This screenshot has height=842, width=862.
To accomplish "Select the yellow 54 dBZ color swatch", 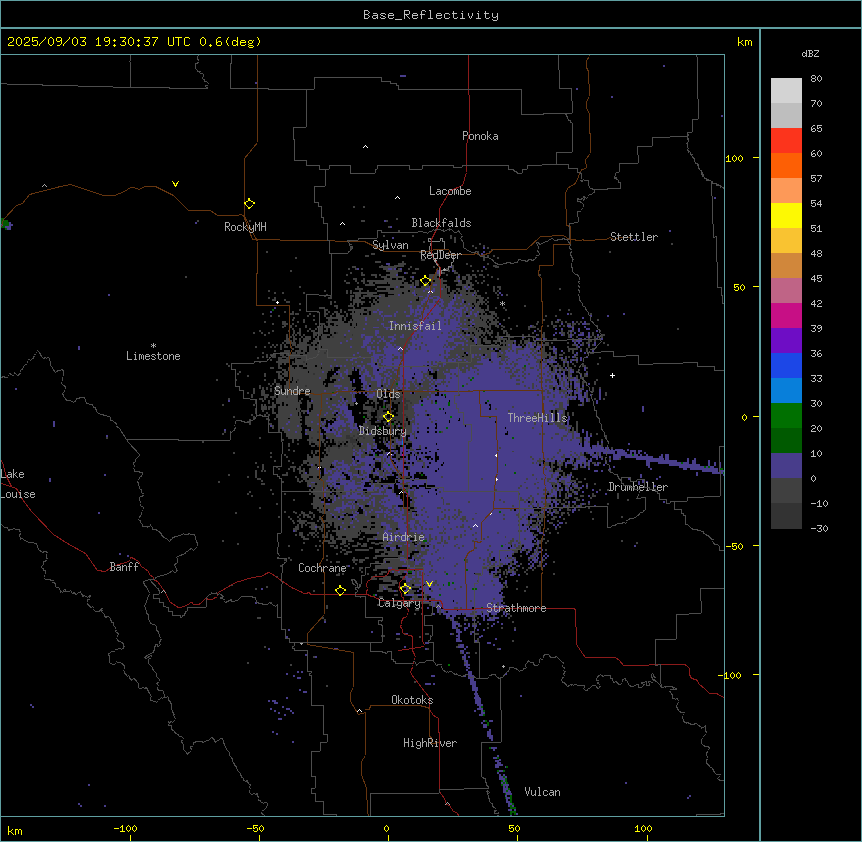I will 786,215.
